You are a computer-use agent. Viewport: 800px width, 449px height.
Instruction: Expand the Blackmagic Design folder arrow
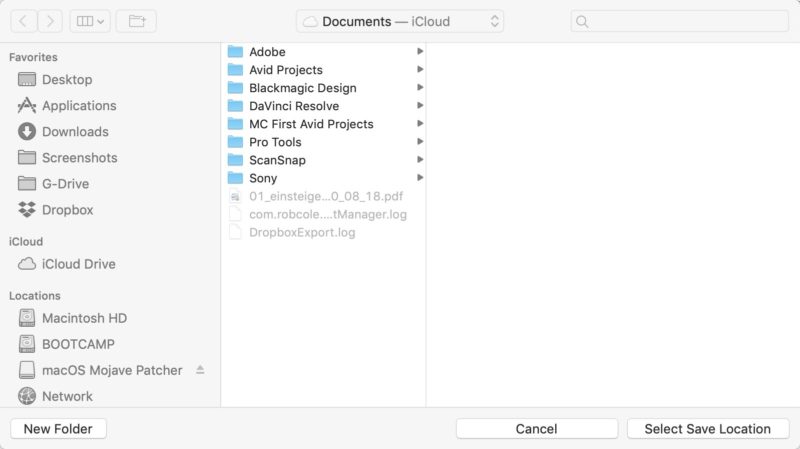(420, 87)
